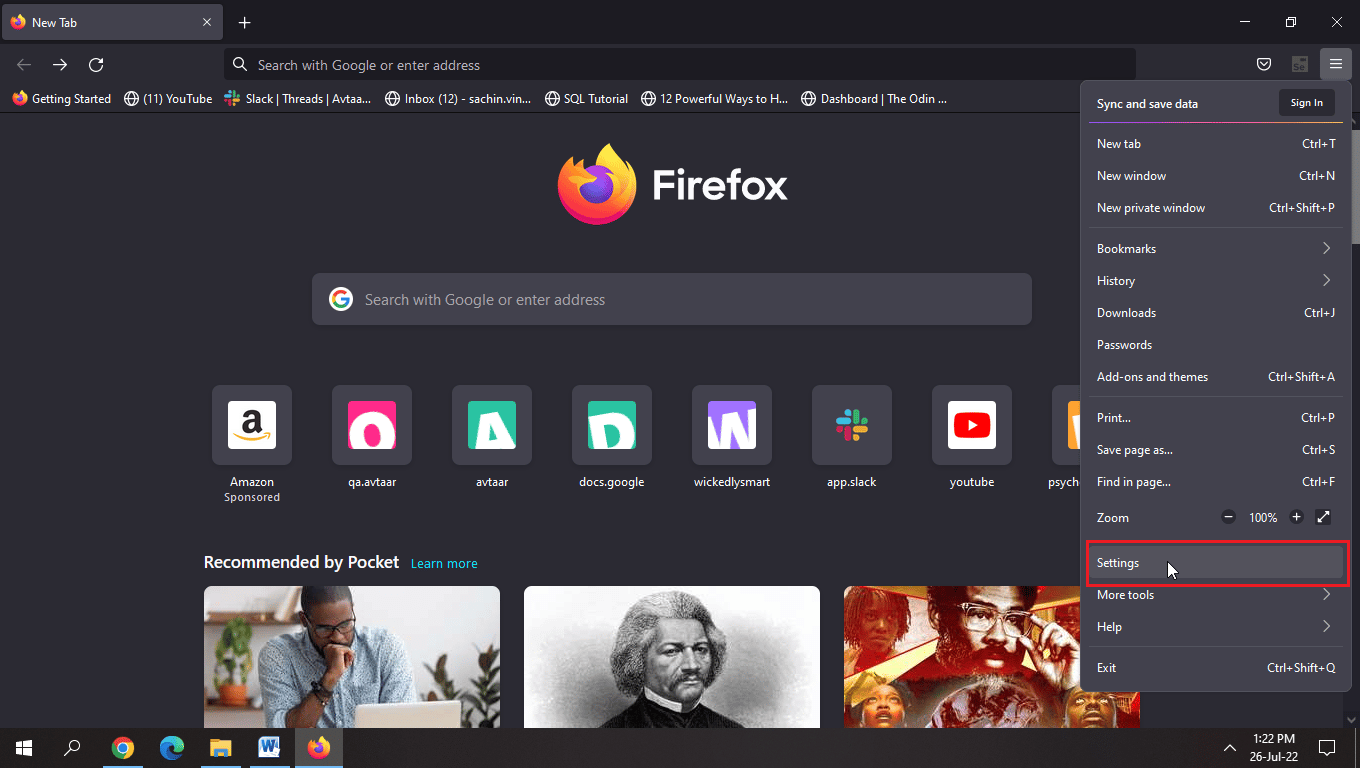Image resolution: width=1360 pixels, height=768 pixels.
Task: Open the SQL Tutorial bookmark
Action: pos(586,98)
